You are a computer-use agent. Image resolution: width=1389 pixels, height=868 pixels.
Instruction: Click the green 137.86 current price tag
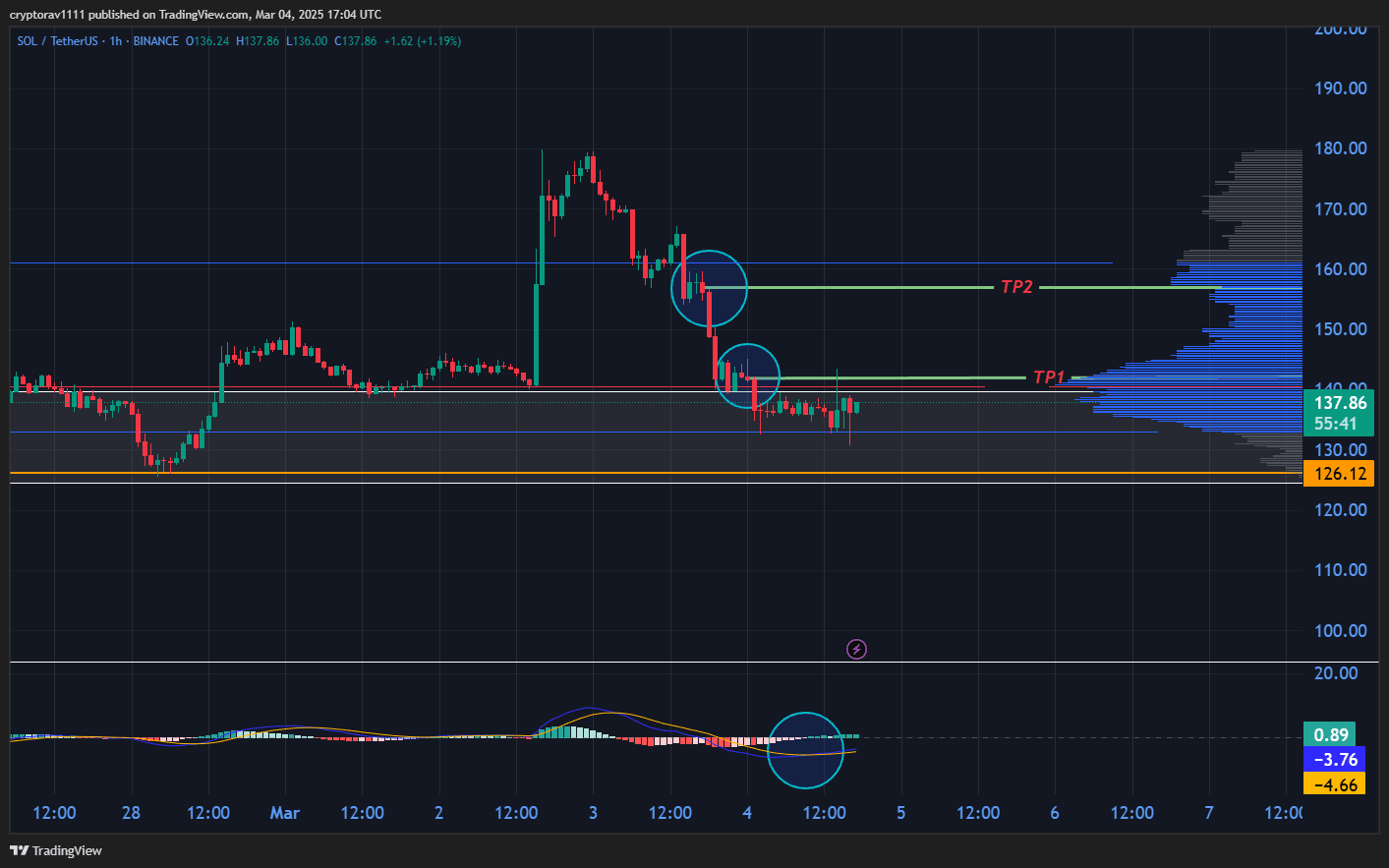pos(1340,403)
